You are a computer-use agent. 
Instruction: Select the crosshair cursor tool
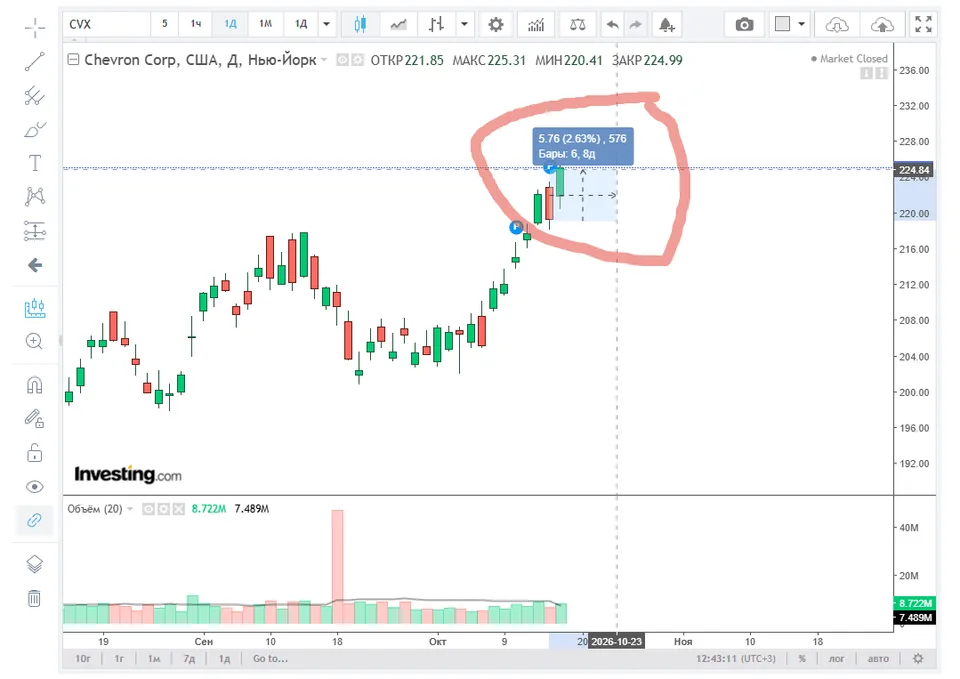(35, 28)
